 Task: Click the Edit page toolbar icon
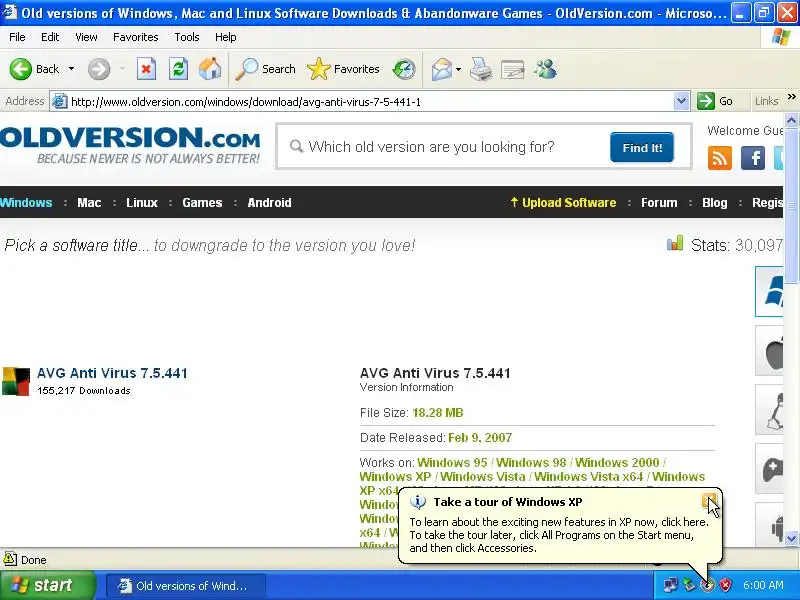tap(512, 69)
